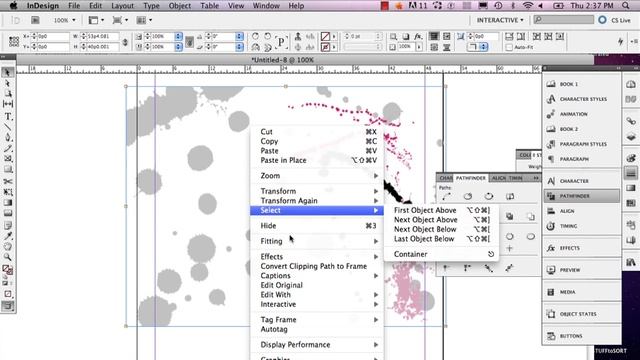Open the Object menu in the menu bar
The width and height of the screenshot is (640, 360).
pos(180,6)
